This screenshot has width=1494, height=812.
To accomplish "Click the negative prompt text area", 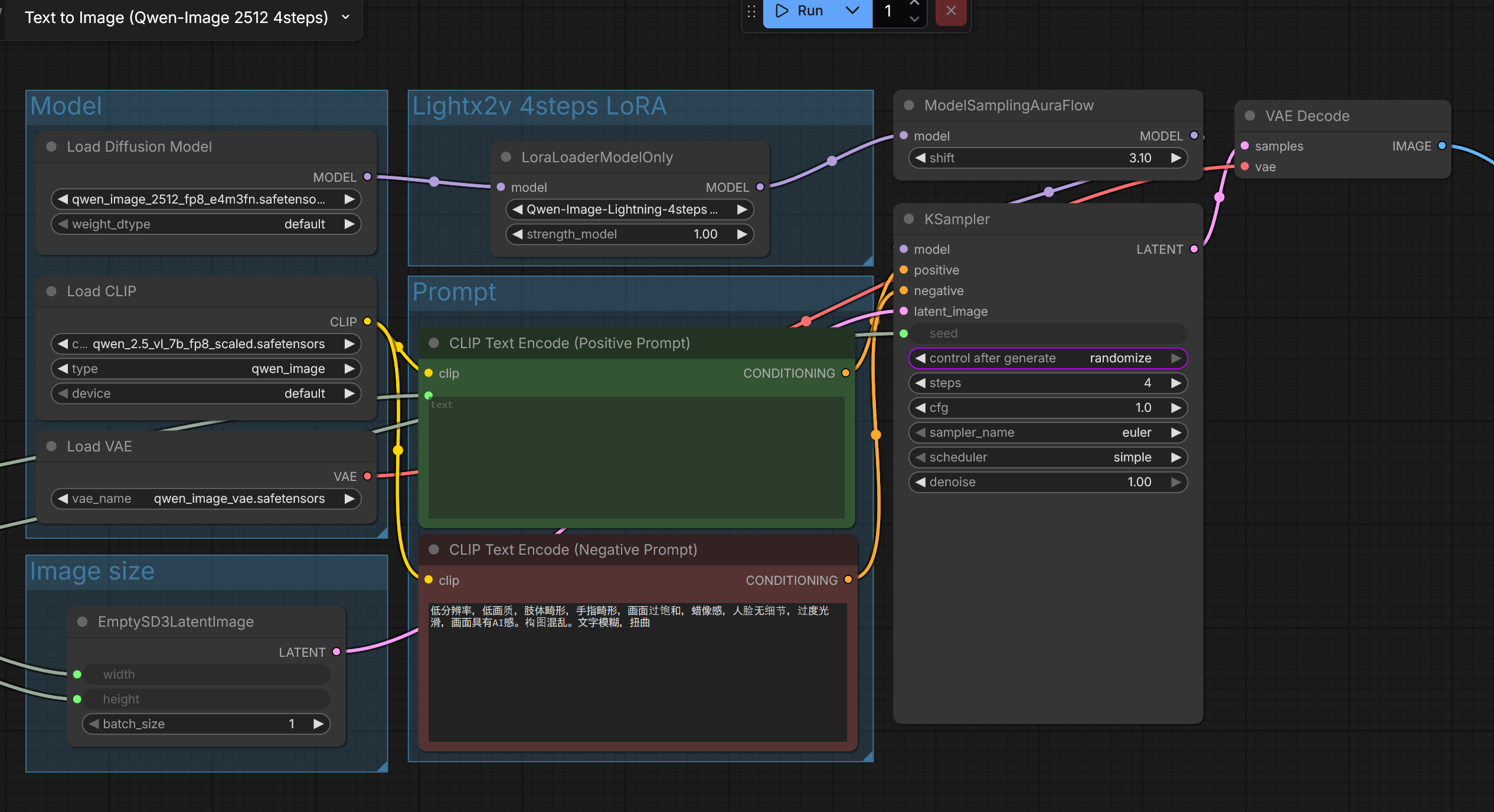I will 638,673.
